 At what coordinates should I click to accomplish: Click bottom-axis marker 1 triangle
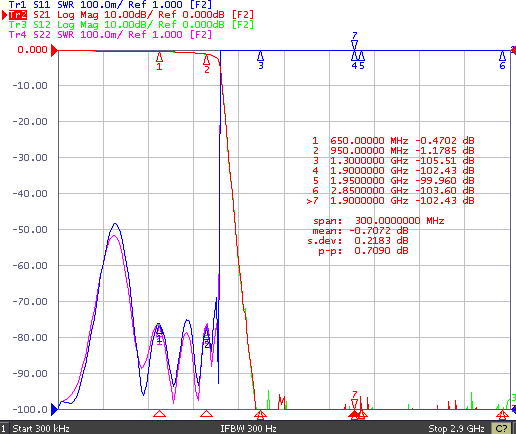159,414
